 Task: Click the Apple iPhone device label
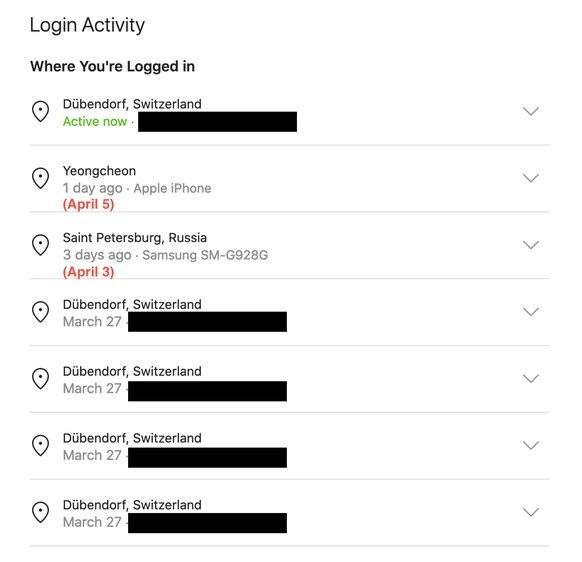(x=172, y=188)
